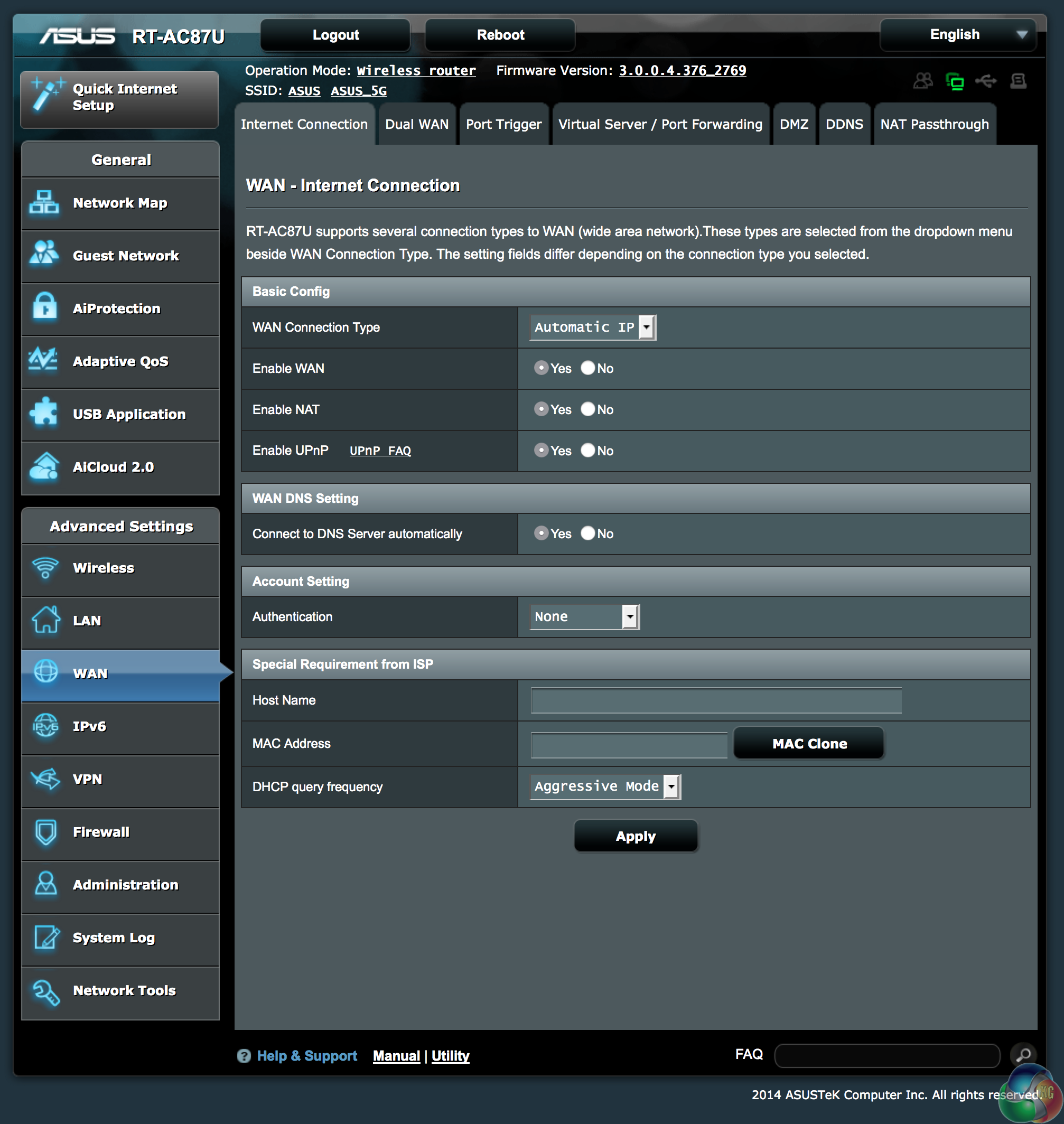Set Enable WAN to No

587,368
